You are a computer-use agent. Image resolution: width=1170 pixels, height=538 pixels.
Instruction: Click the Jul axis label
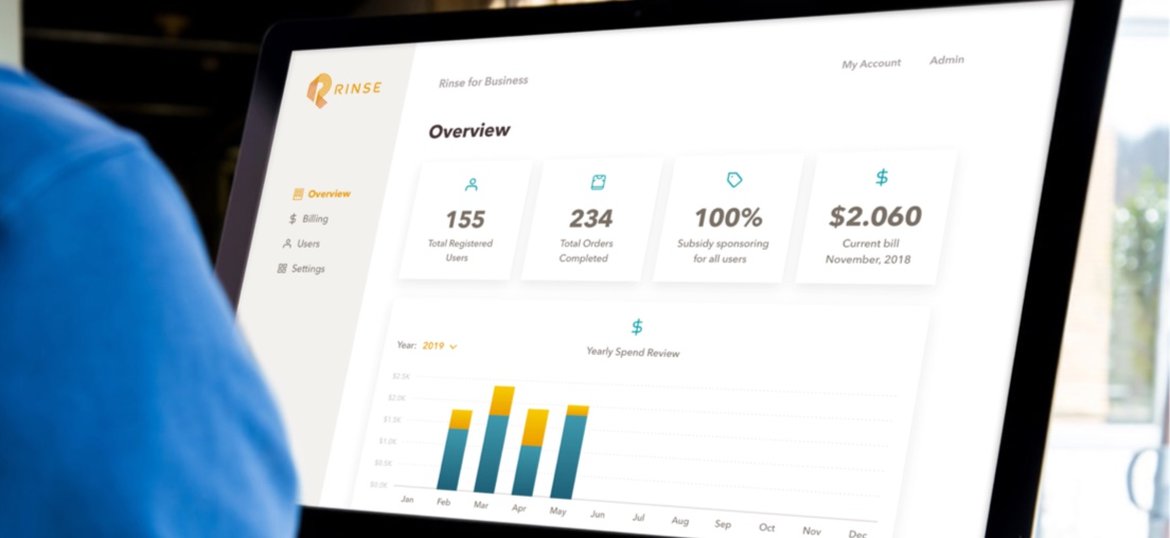point(638,517)
